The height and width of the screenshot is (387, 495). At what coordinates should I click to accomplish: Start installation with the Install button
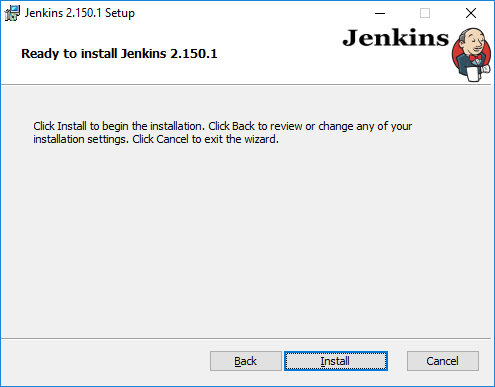336,361
